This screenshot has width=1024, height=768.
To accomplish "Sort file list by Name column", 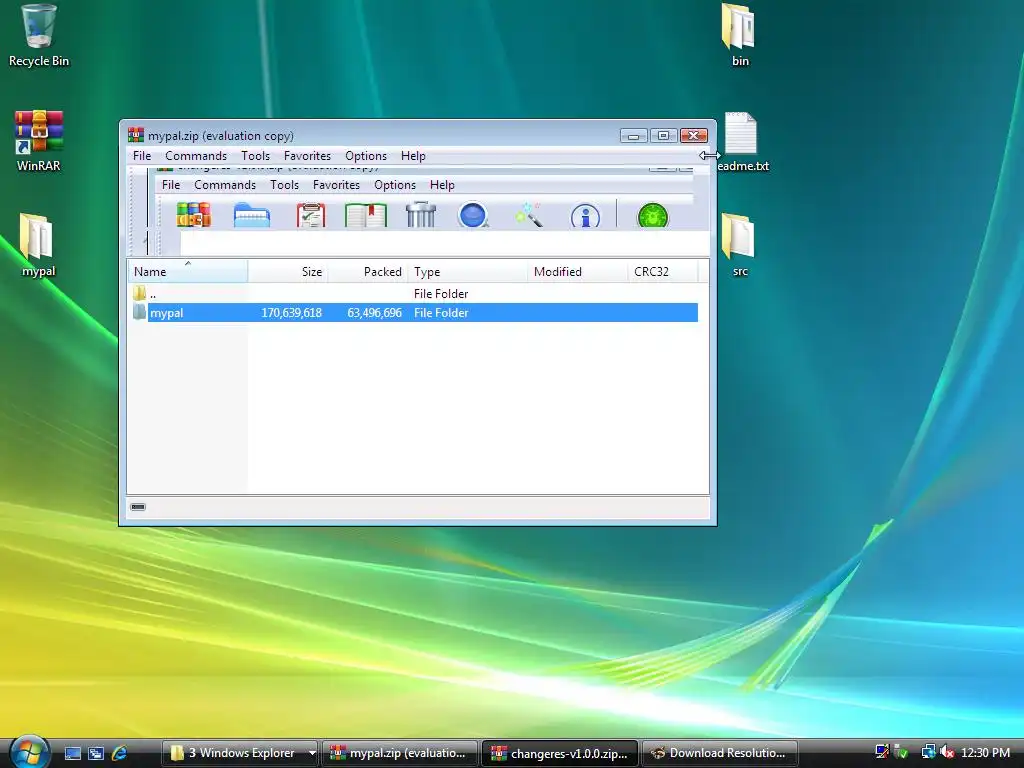I will point(187,271).
